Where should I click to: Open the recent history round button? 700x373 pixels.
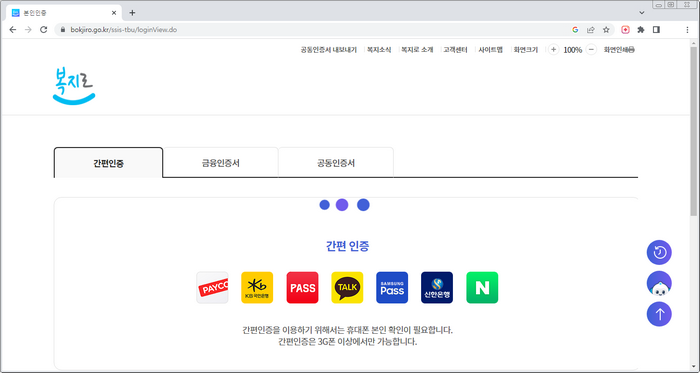659,253
